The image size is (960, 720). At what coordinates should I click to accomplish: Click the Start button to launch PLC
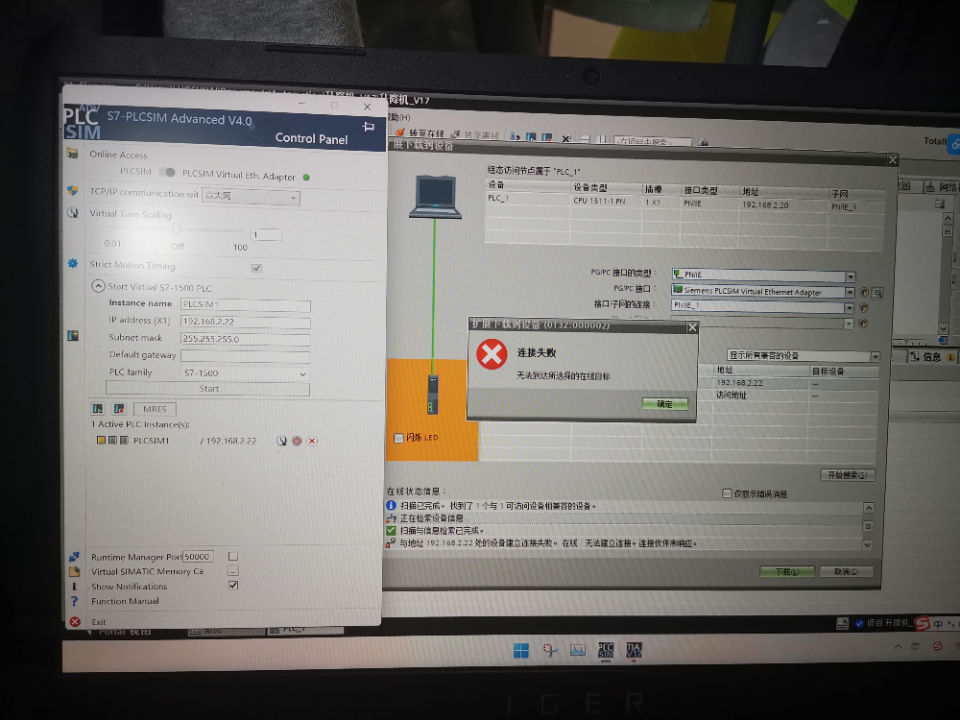pyautogui.click(x=208, y=389)
